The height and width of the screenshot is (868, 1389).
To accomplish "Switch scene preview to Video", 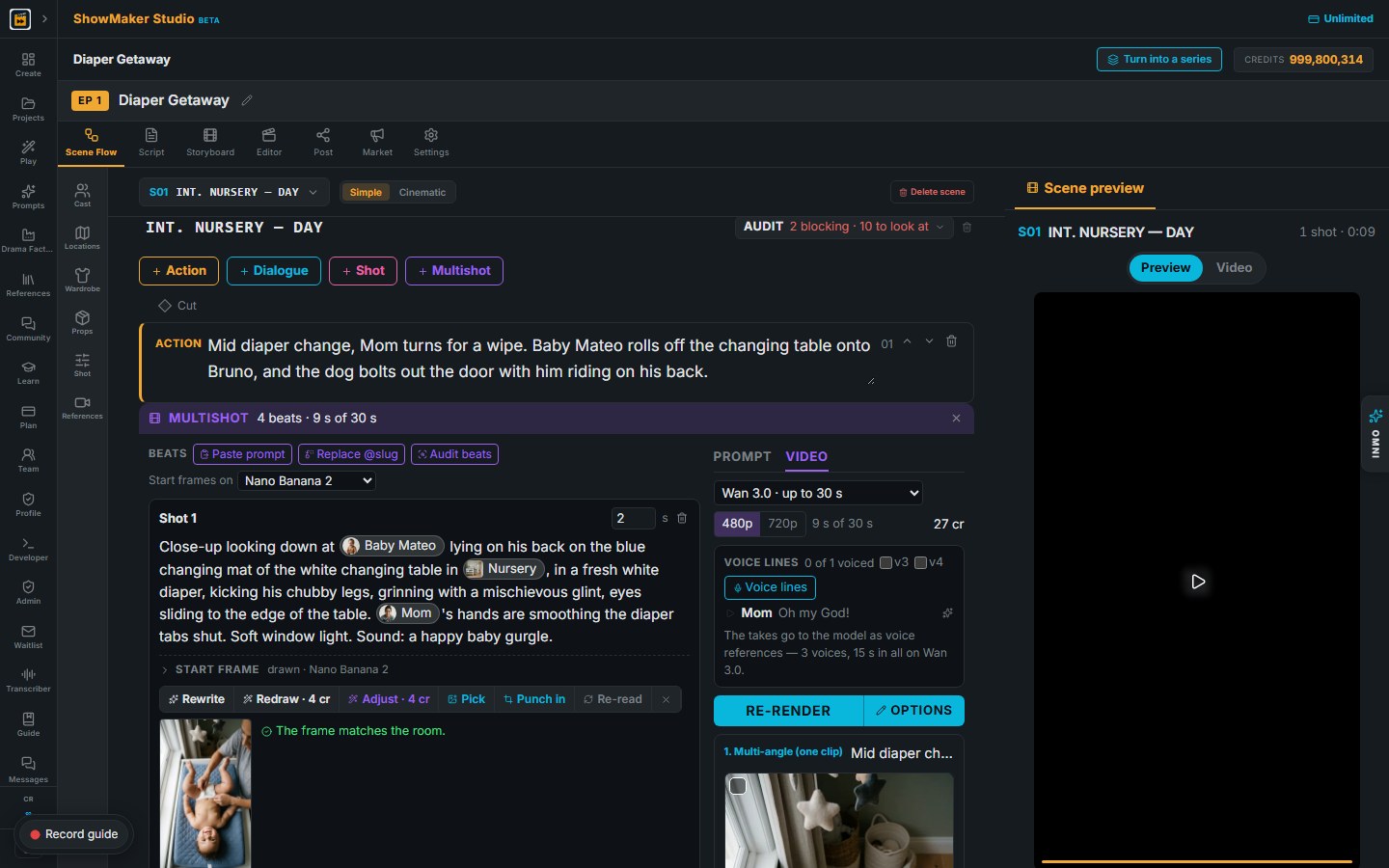I will click(x=1234, y=268).
